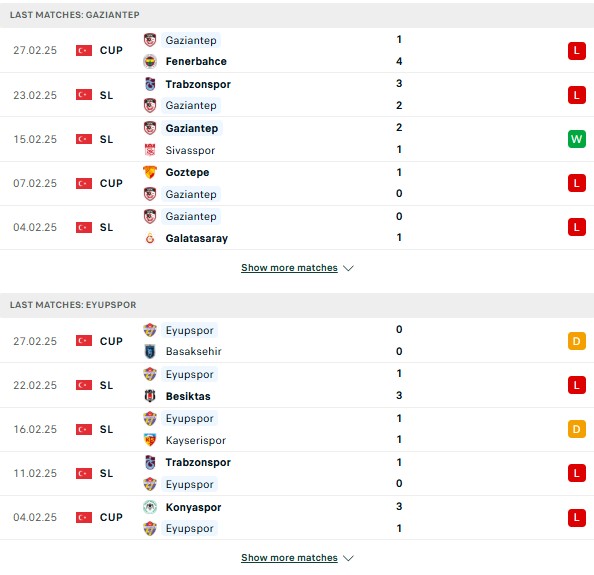Click chevron beside Eyupspor show more matches

(x=348, y=558)
